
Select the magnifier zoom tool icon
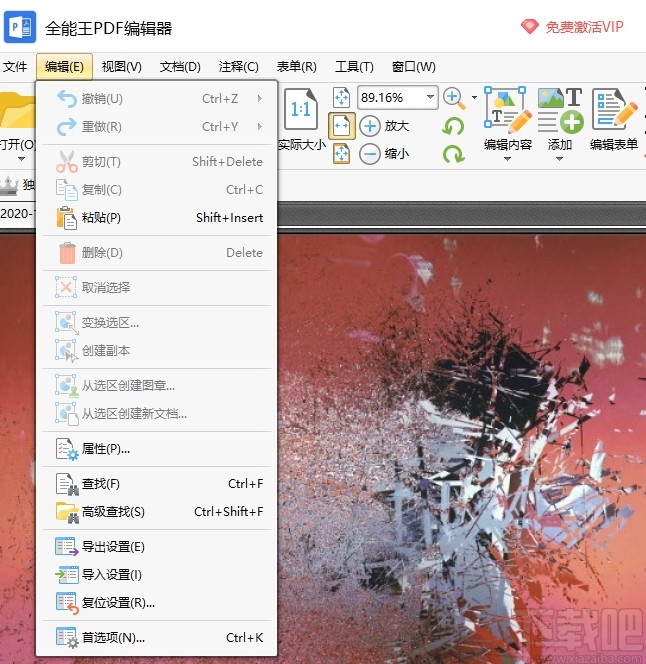[454, 98]
